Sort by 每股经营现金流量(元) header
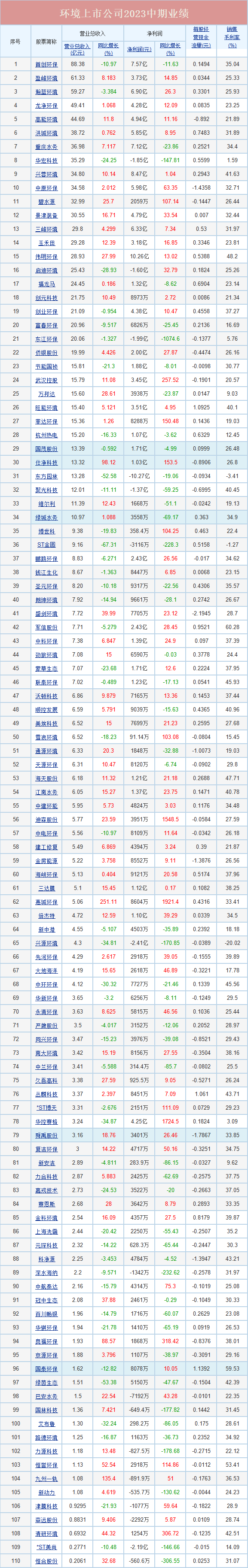The height and width of the screenshot is (1568, 248). click(201, 37)
